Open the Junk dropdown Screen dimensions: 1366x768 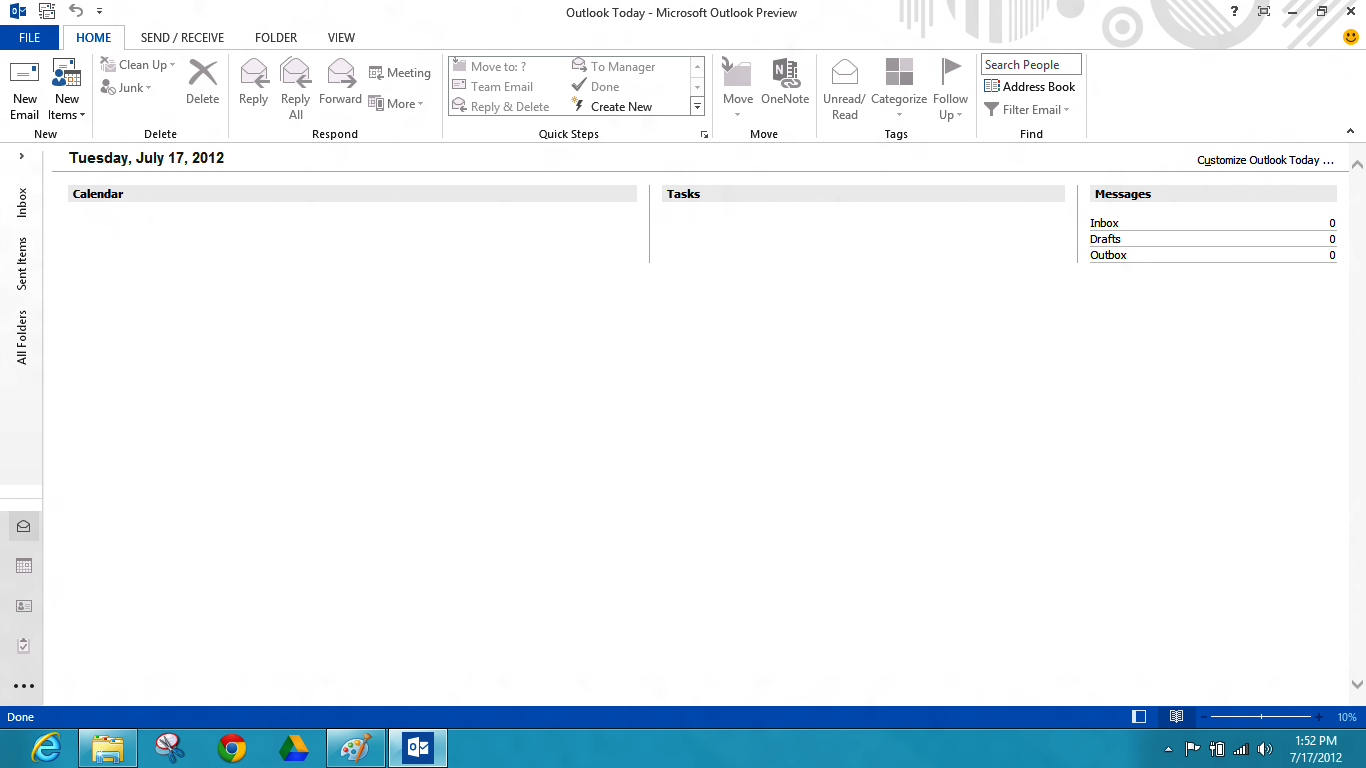click(x=126, y=88)
